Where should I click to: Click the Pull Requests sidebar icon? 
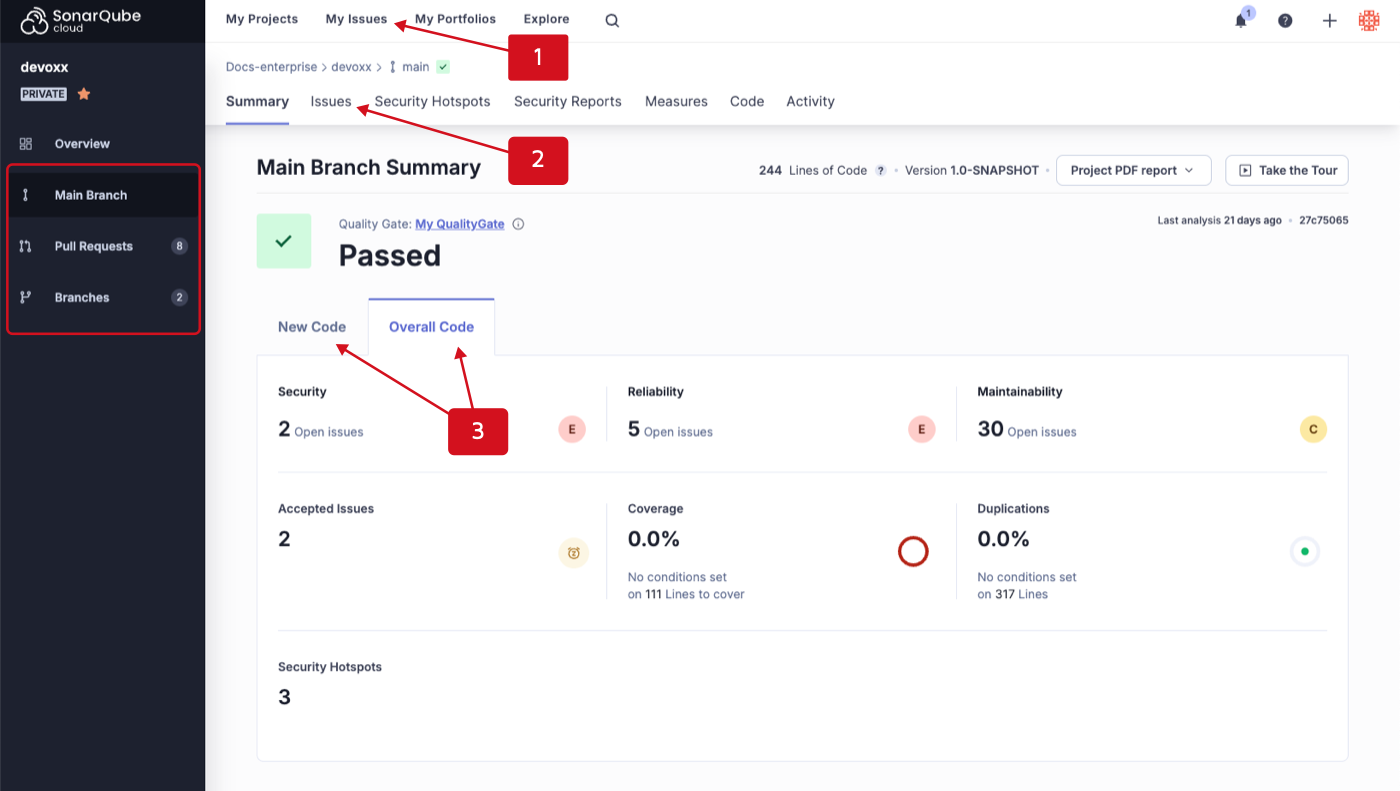coord(26,246)
